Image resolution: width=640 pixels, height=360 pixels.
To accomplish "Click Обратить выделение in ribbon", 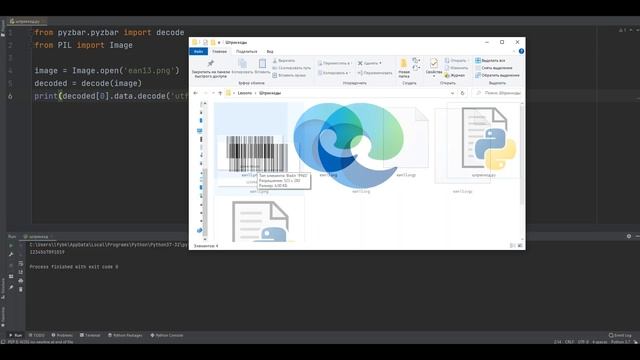I will click(497, 75).
